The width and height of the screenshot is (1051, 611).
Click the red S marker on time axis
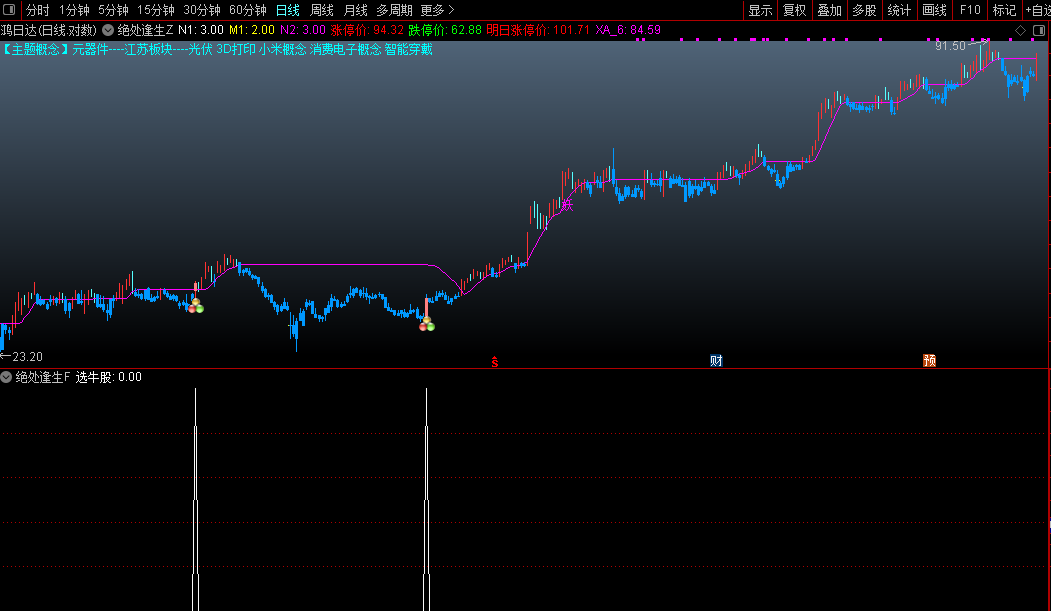(x=495, y=362)
